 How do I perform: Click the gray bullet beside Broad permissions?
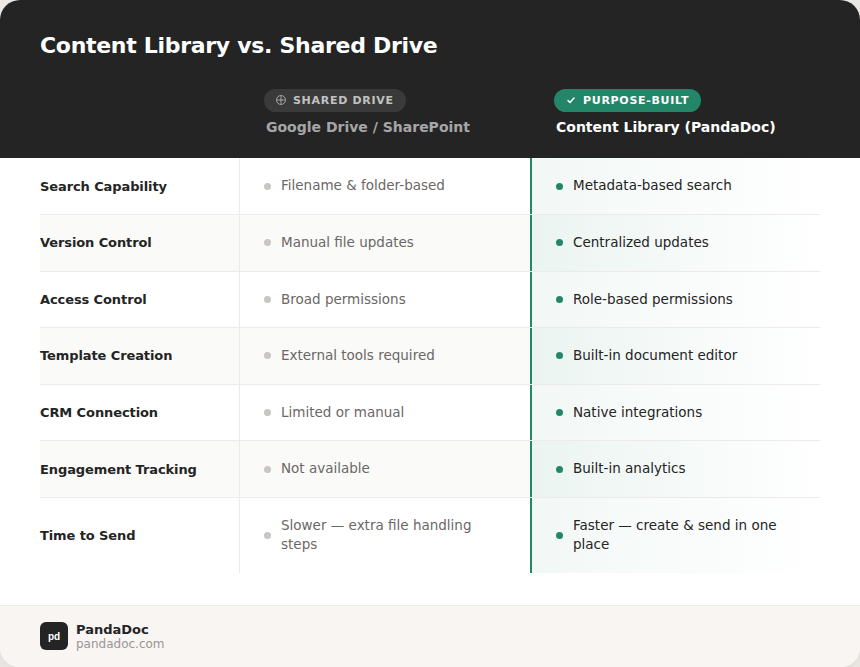click(x=267, y=300)
